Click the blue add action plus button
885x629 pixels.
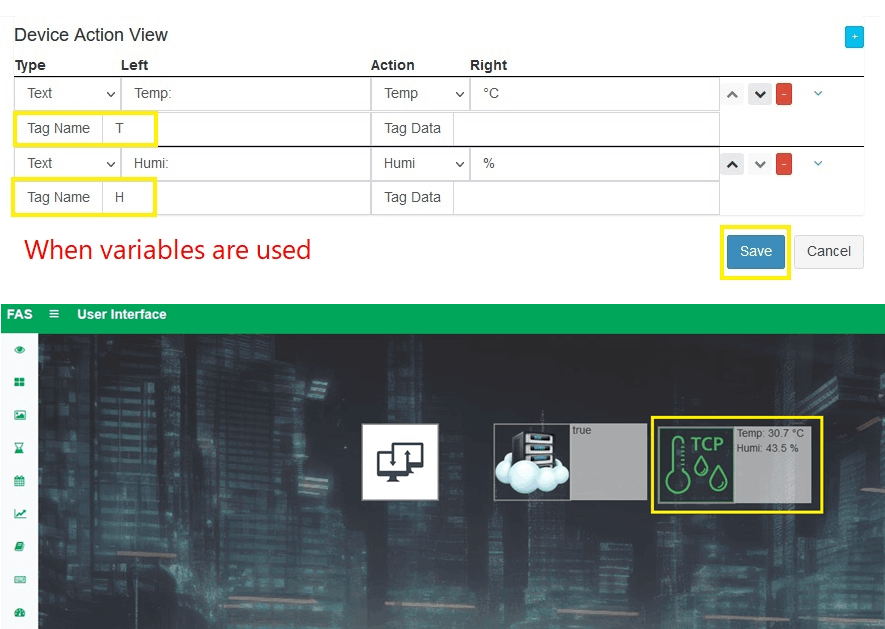(x=854, y=37)
